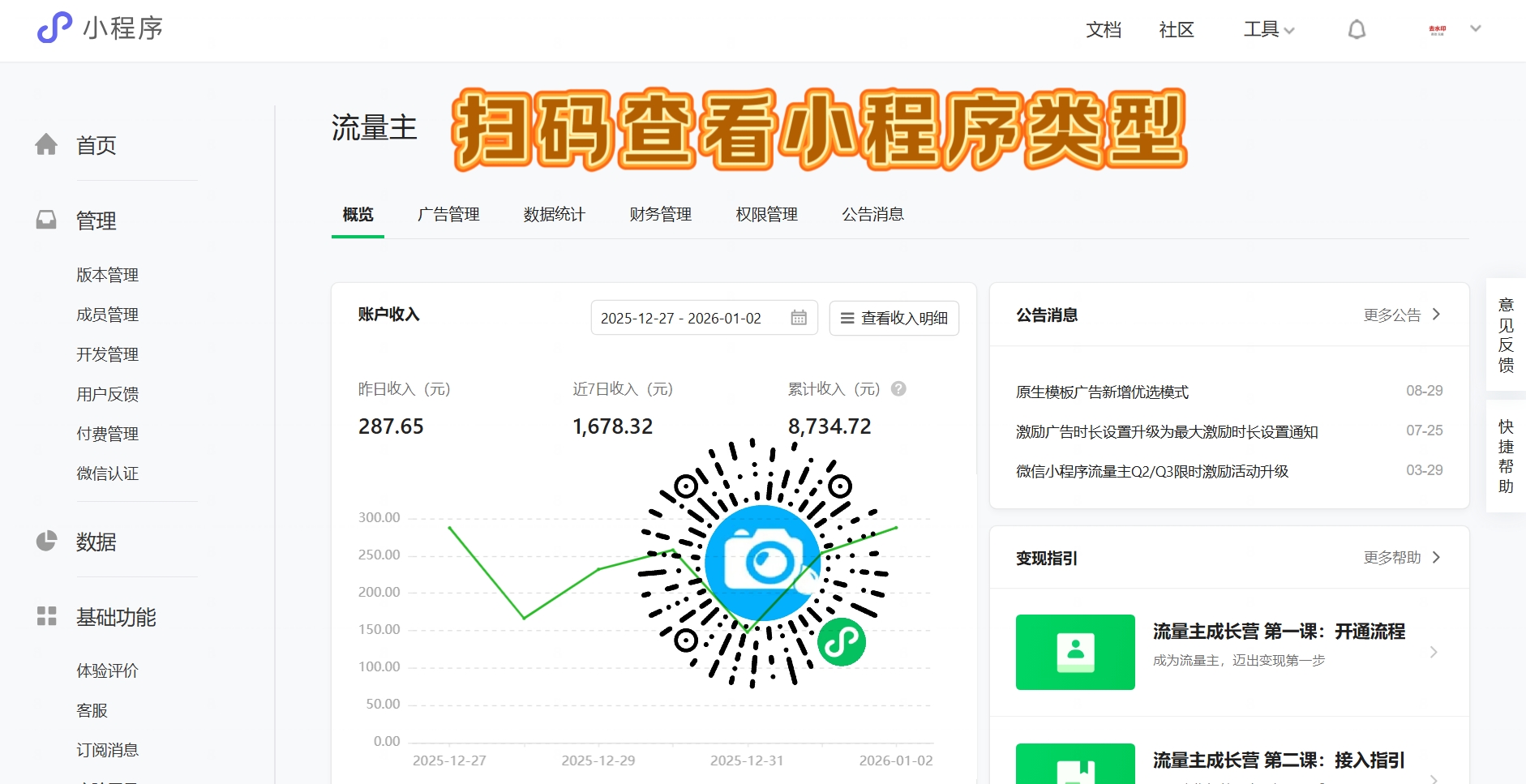This screenshot has width=1526, height=784.
Task: Click the inbox icon beside 管理
Action: [x=46, y=220]
